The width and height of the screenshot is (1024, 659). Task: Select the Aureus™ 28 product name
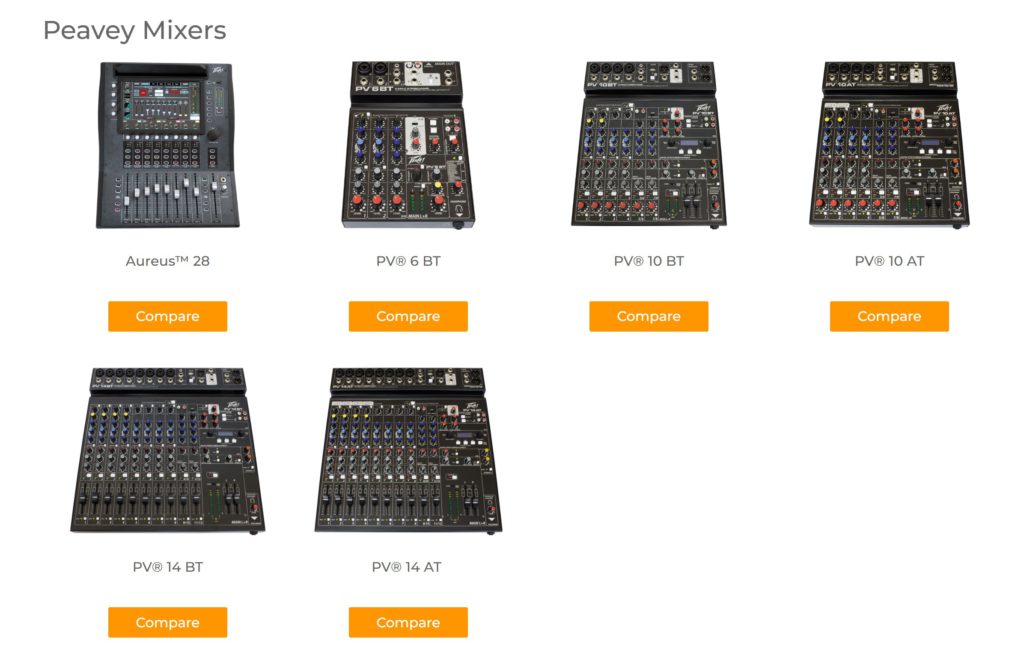click(168, 261)
